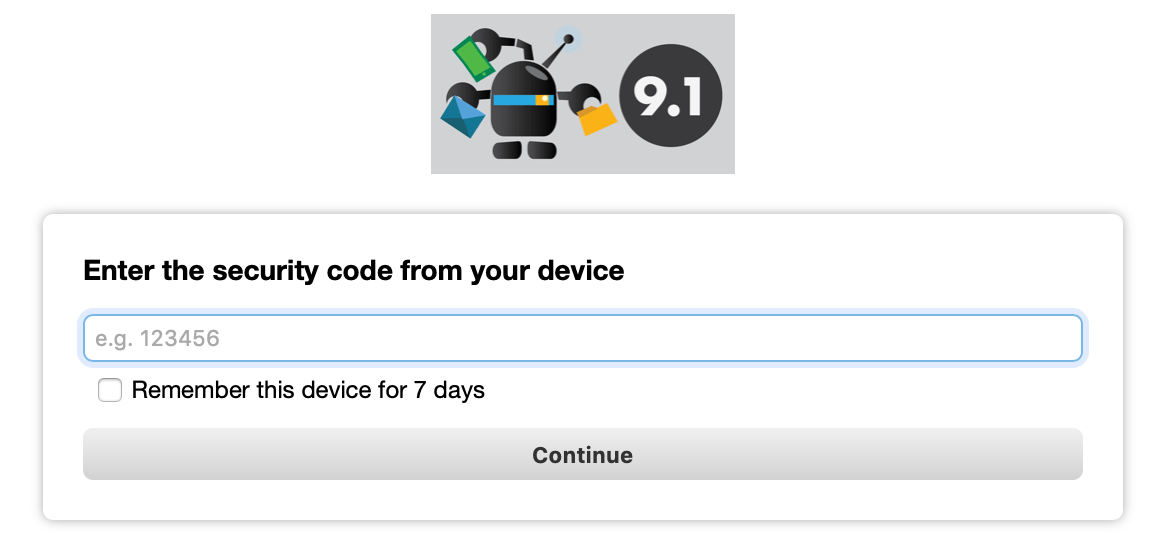
Task: Click the green phone icon in the logo
Action: click(x=473, y=59)
